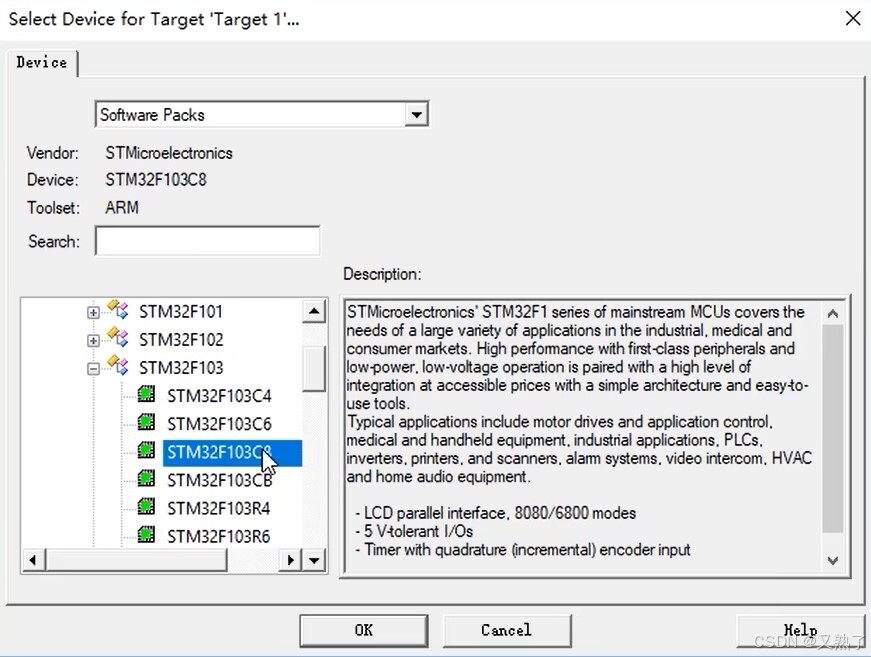This screenshot has width=871, height=657.
Task: Click the device tree vertical scrollbar thumb
Action: pos(314,369)
